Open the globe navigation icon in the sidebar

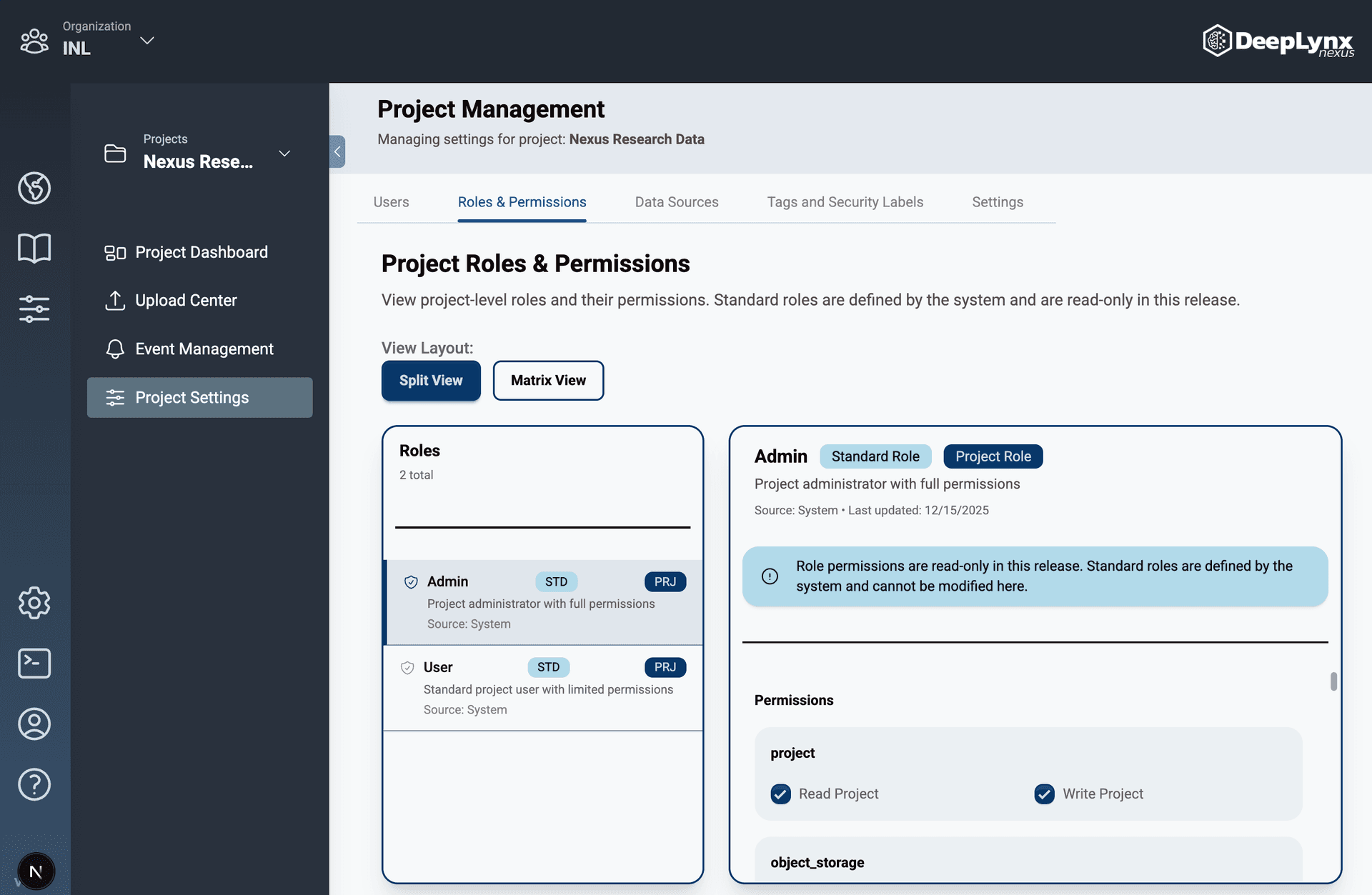(34, 189)
